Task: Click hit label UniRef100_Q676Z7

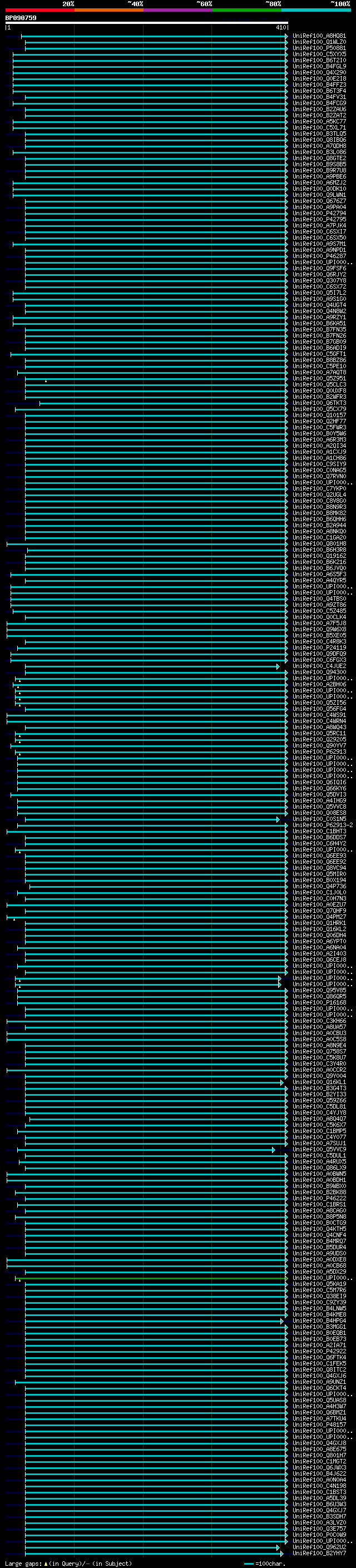Action: point(319,201)
